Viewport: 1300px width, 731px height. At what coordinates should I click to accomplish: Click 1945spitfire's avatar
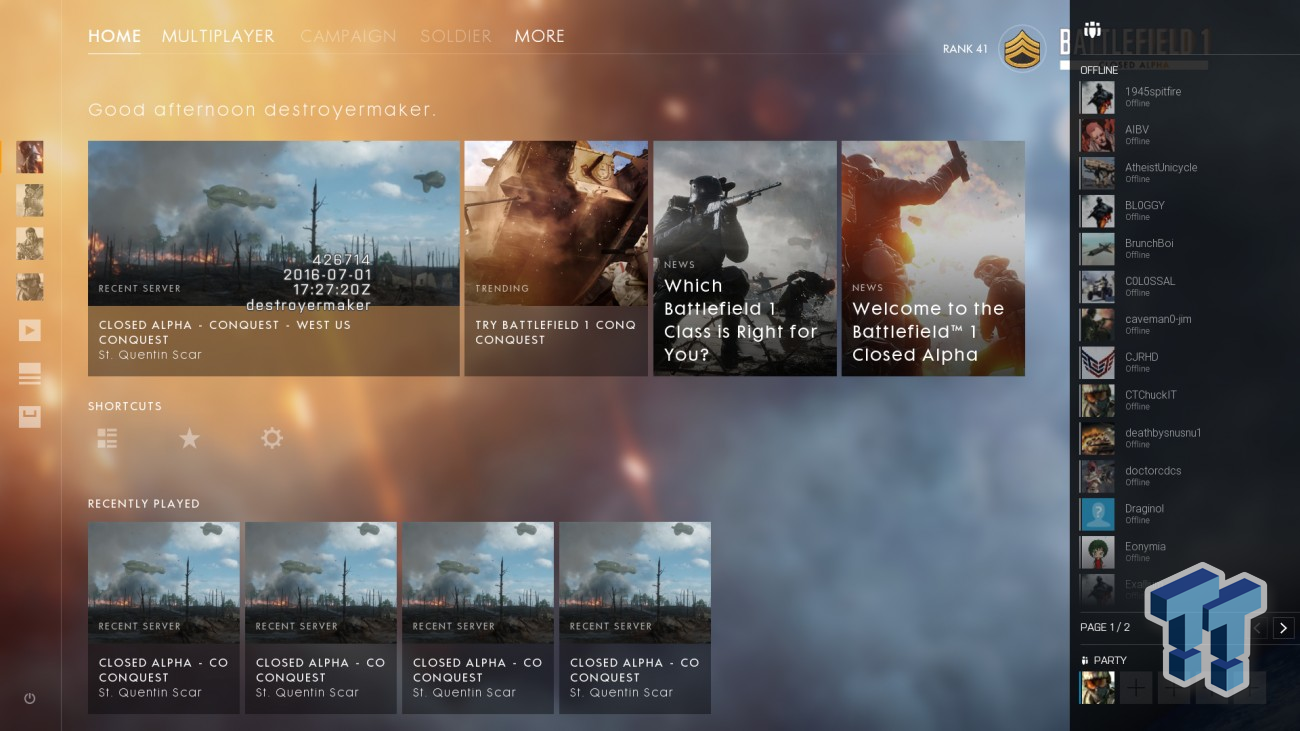coord(1097,98)
